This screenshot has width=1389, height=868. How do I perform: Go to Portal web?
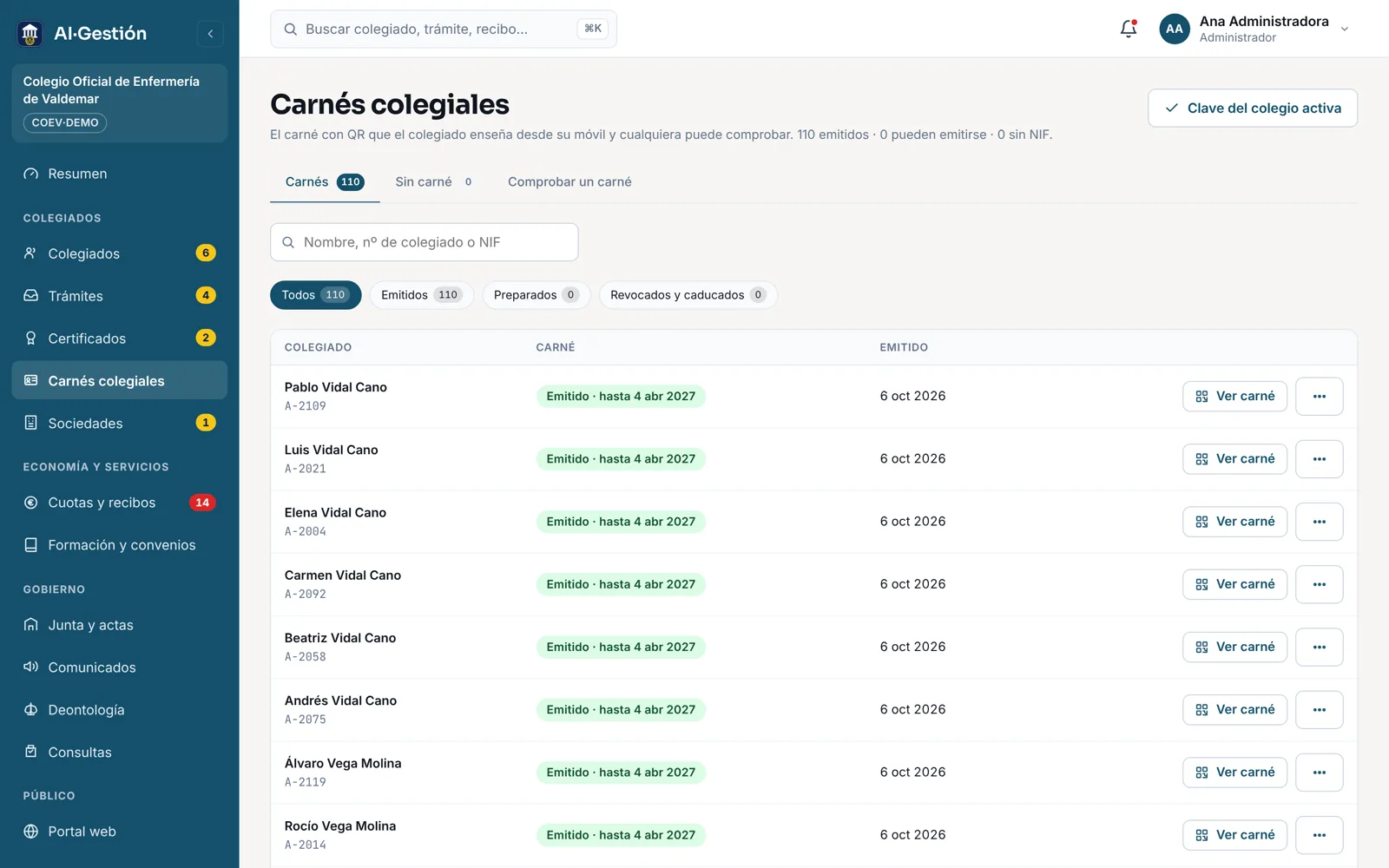(120, 832)
